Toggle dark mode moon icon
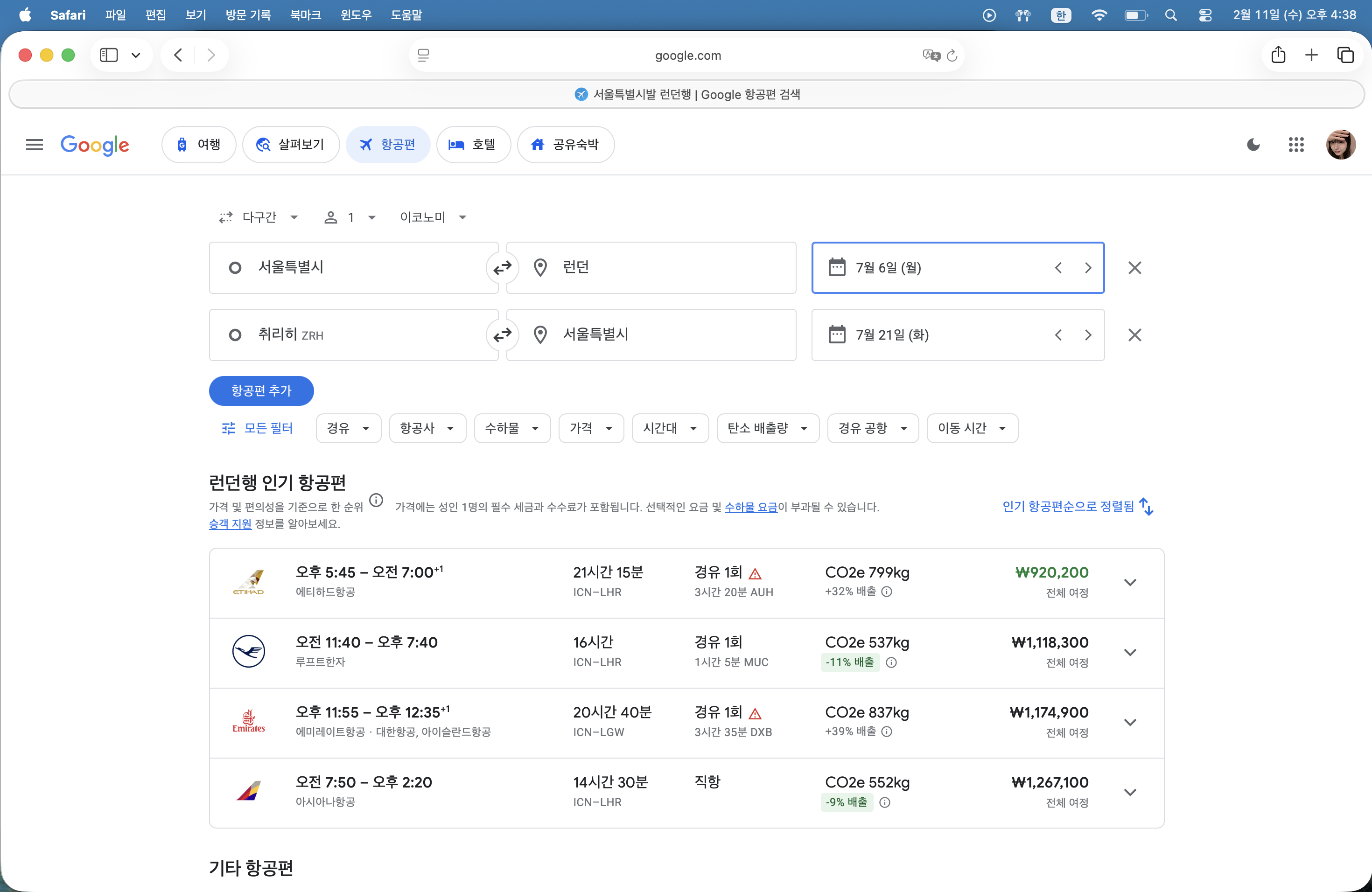Image resolution: width=1372 pixels, height=892 pixels. coord(1253,145)
